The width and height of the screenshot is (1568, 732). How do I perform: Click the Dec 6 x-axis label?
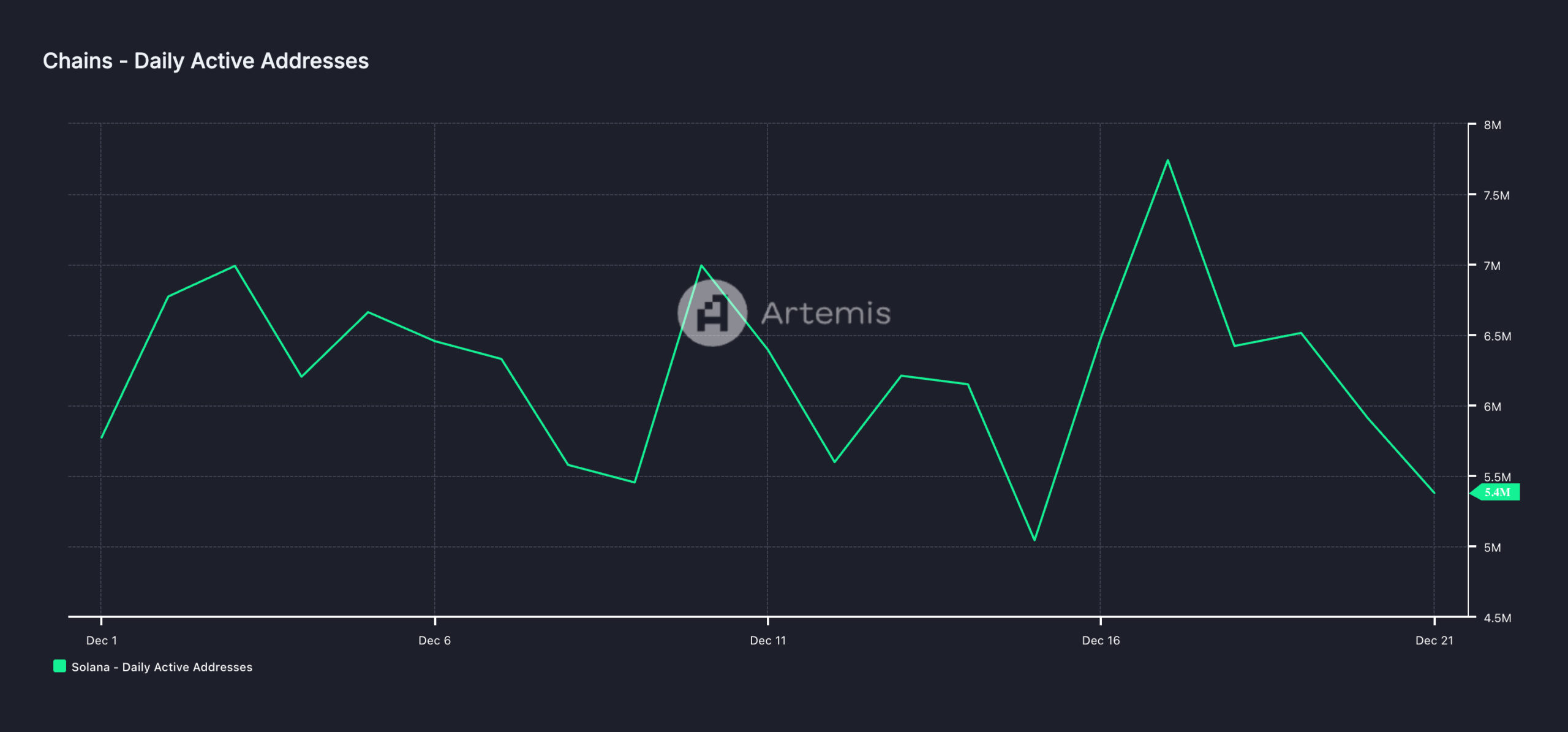[434, 640]
